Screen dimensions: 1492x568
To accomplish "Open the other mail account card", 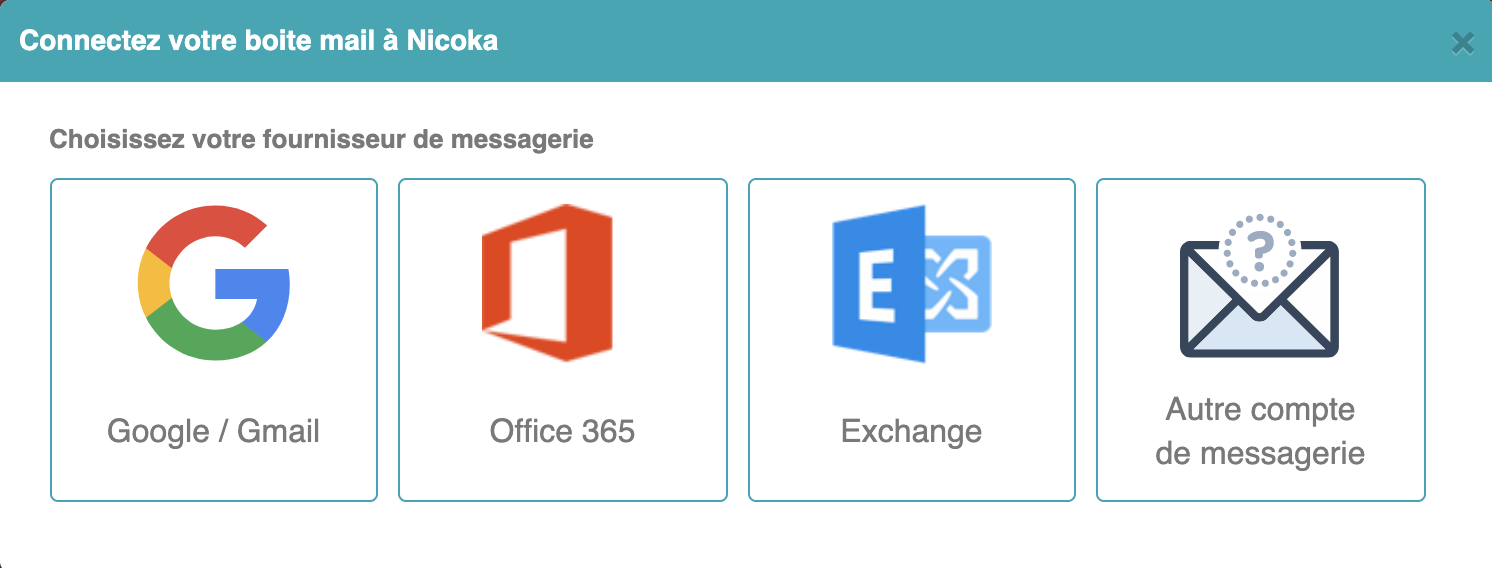I will coord(1261,340).
